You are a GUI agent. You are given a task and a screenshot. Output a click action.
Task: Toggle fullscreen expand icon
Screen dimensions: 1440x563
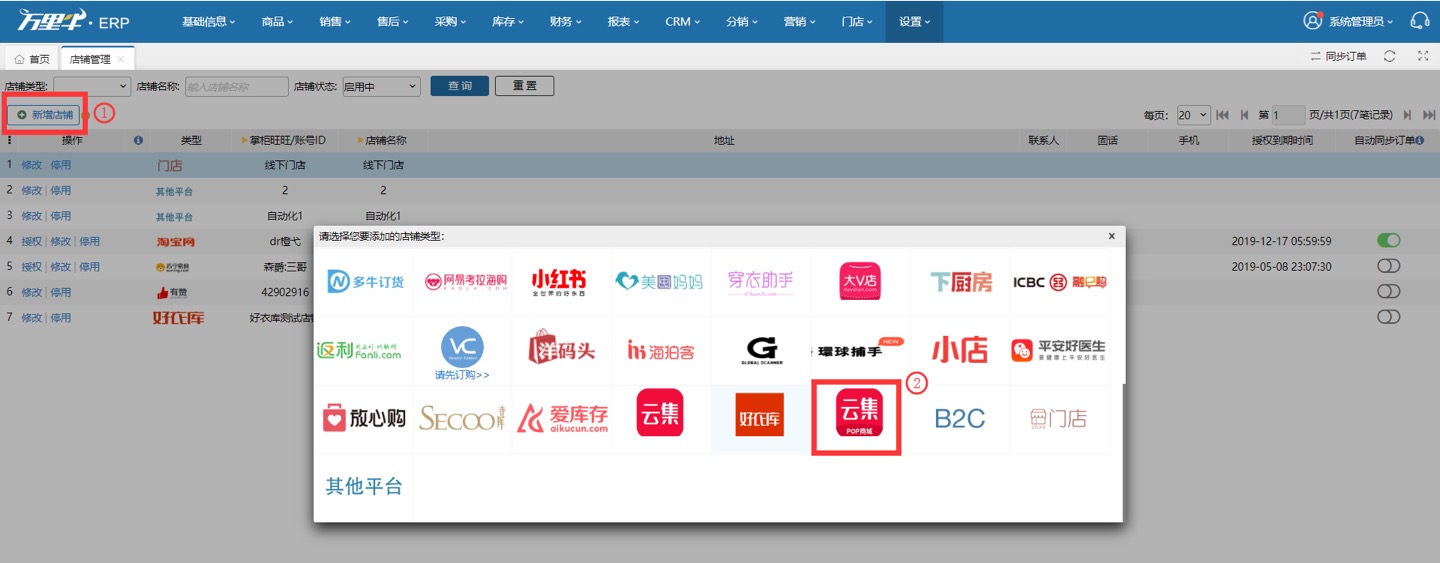pos(1423,56)
